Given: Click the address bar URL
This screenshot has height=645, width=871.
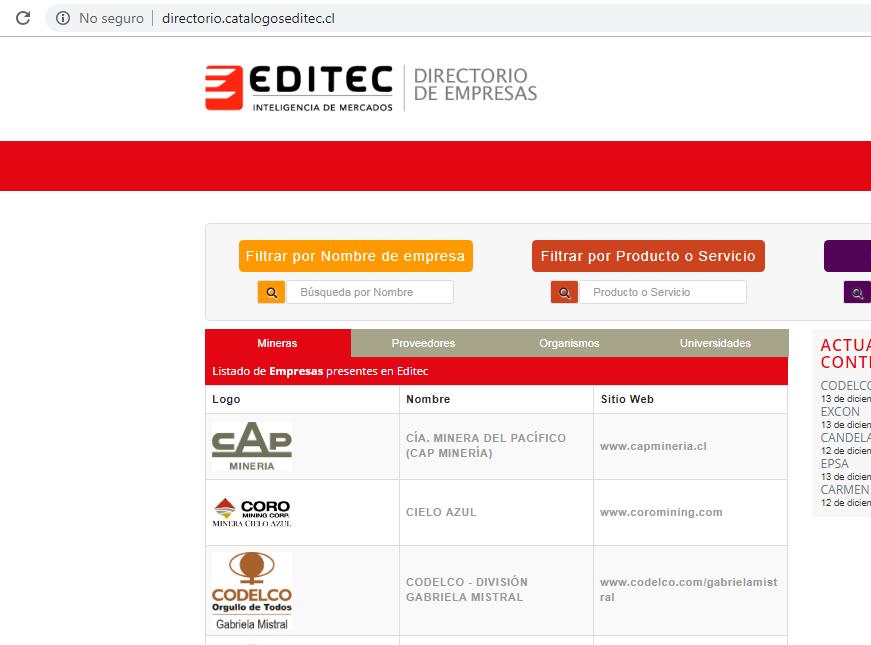Looking at the screenshot, I should [248, 18].
